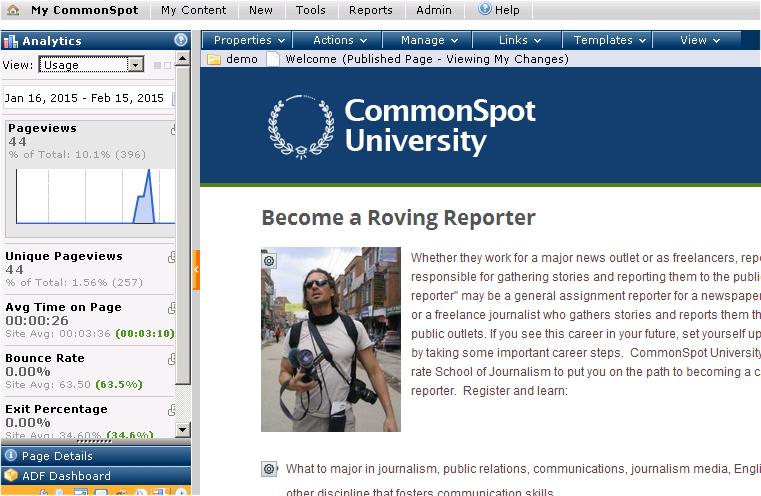Screen dimensions: 761x496
Task: Open the My CommonSpot menu
Action: [x=84, y=10]
